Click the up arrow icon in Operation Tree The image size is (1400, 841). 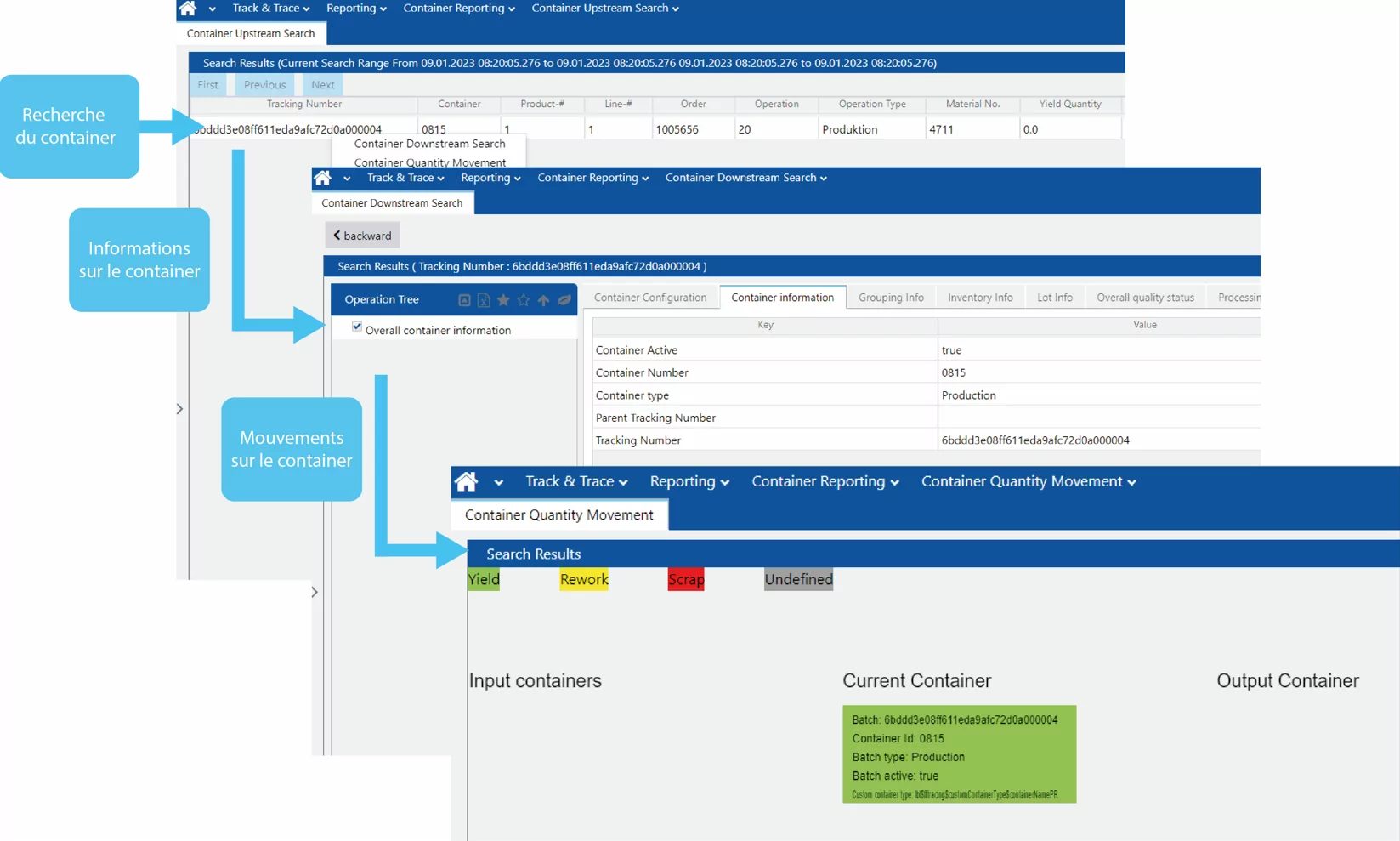pyautogui.click(x=543, y=300)
